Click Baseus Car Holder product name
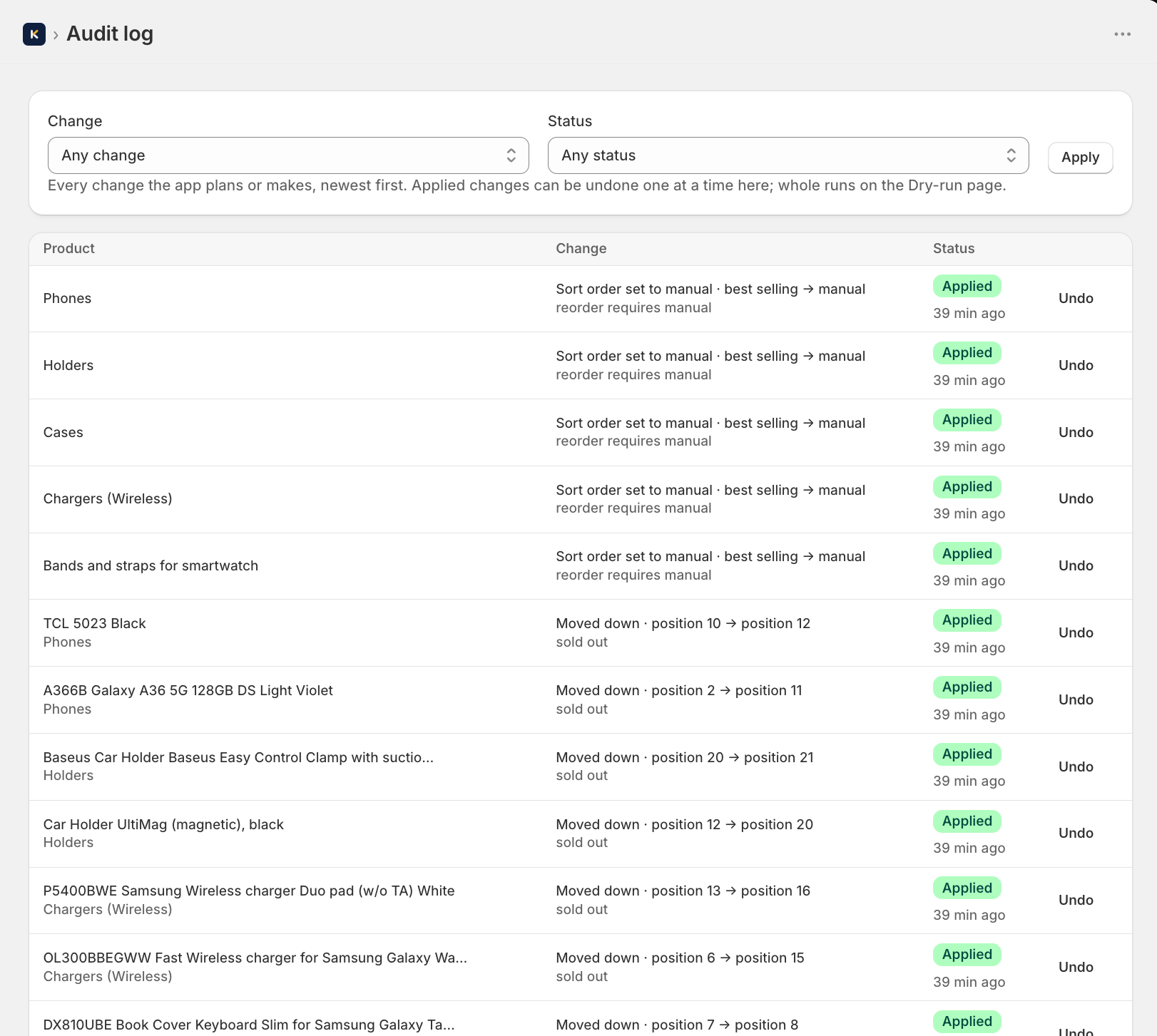1157x1036 pixels. 238,758
